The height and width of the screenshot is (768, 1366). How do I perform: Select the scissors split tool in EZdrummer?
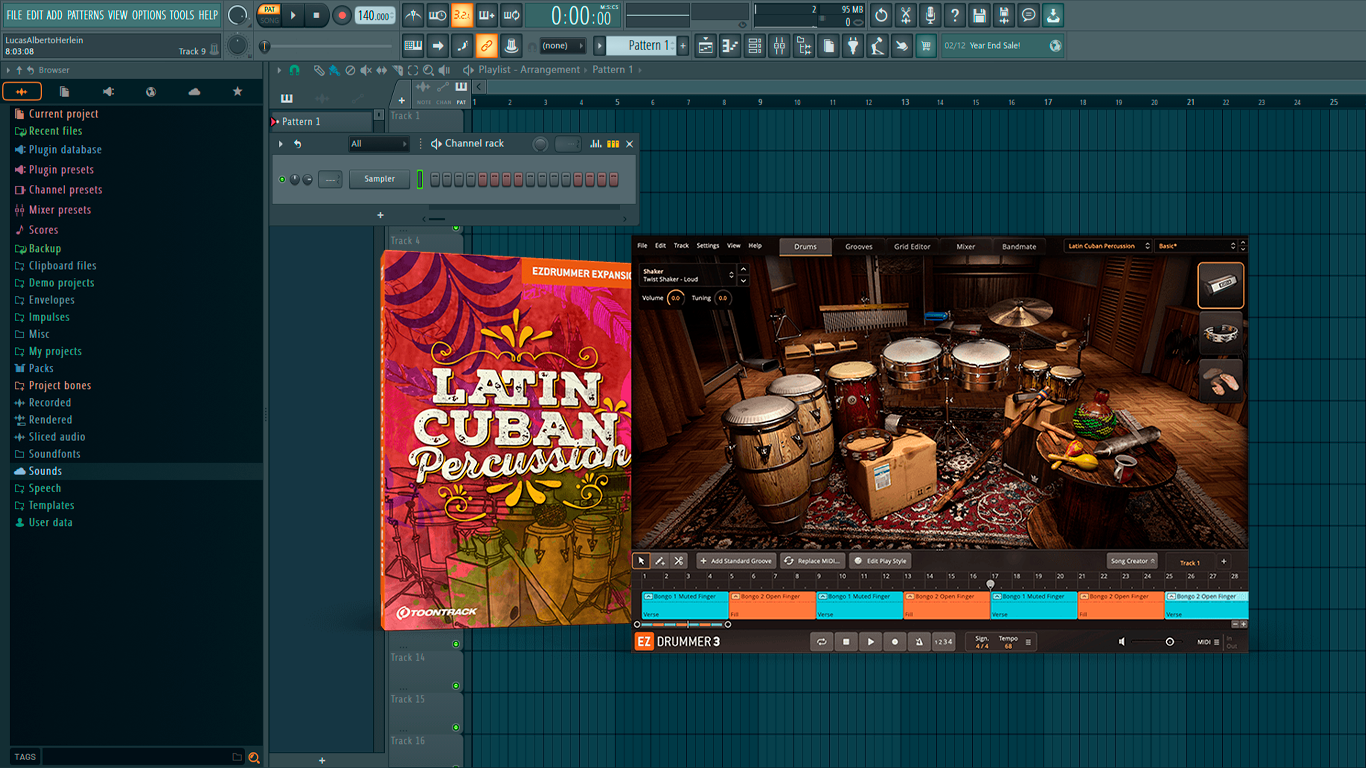(679, 561)
